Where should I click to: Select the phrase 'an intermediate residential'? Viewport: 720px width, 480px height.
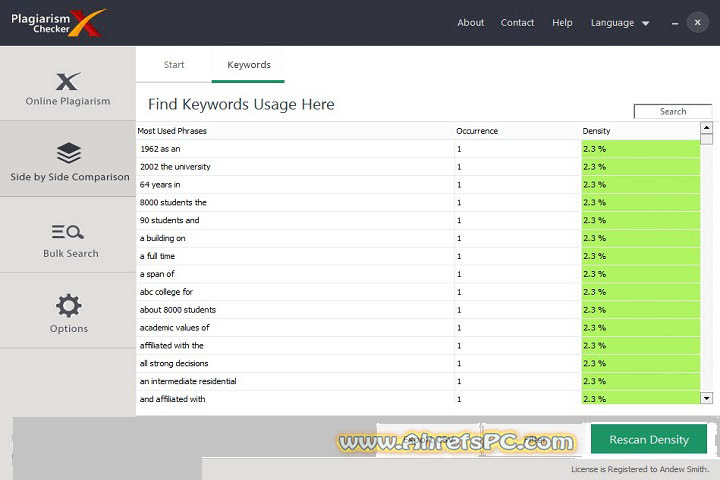[x=188, y=382]
